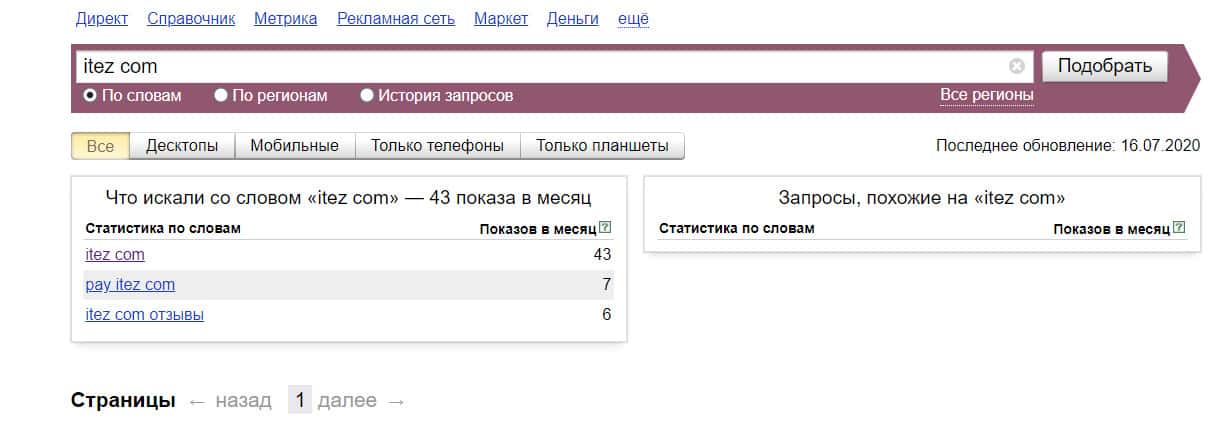1229x446 pixels.
Task: Click the help icon in the similar queries panel
Action: click(1180, 228)
